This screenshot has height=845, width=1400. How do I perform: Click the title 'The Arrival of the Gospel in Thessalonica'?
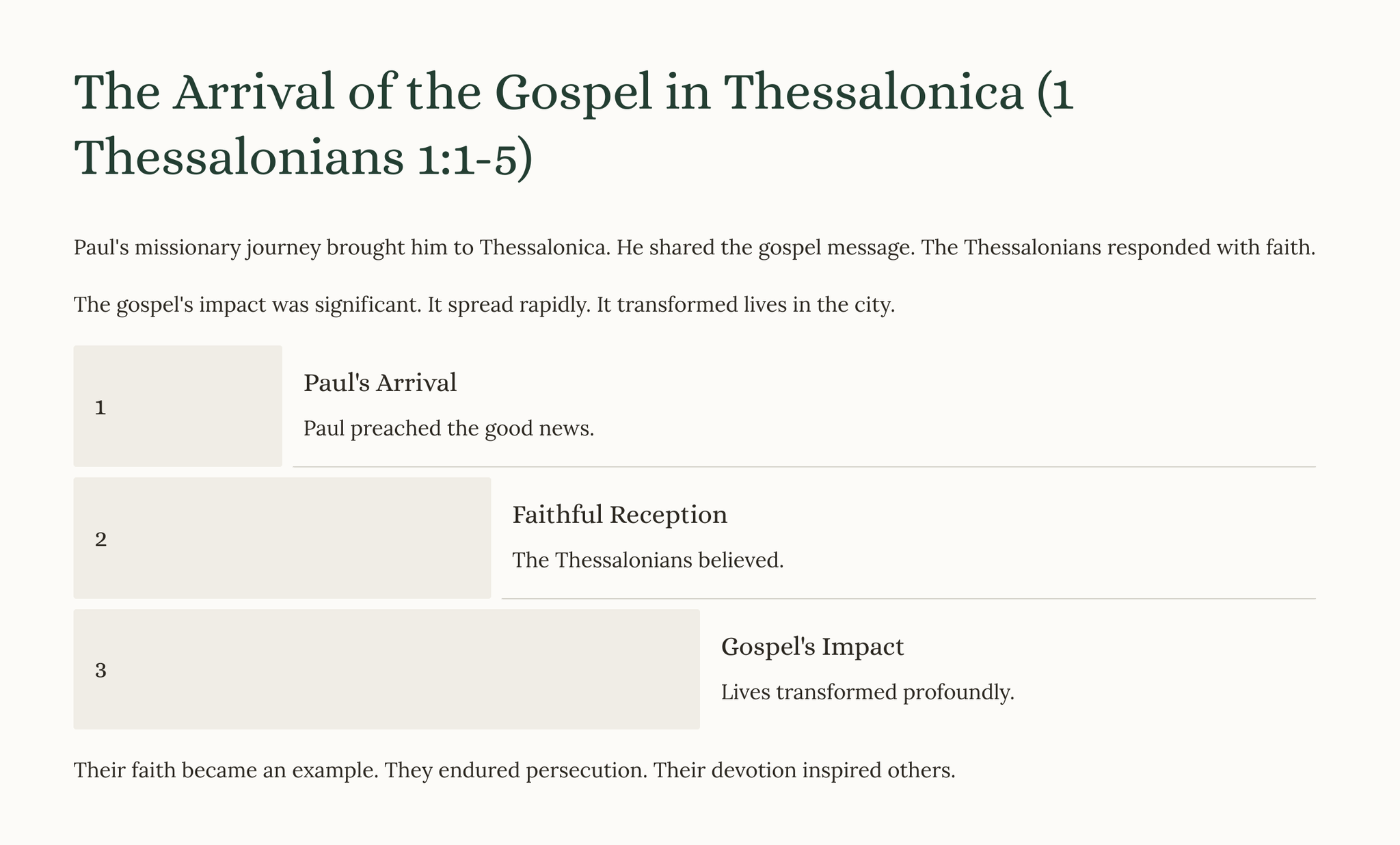click(x=573, y=93)
